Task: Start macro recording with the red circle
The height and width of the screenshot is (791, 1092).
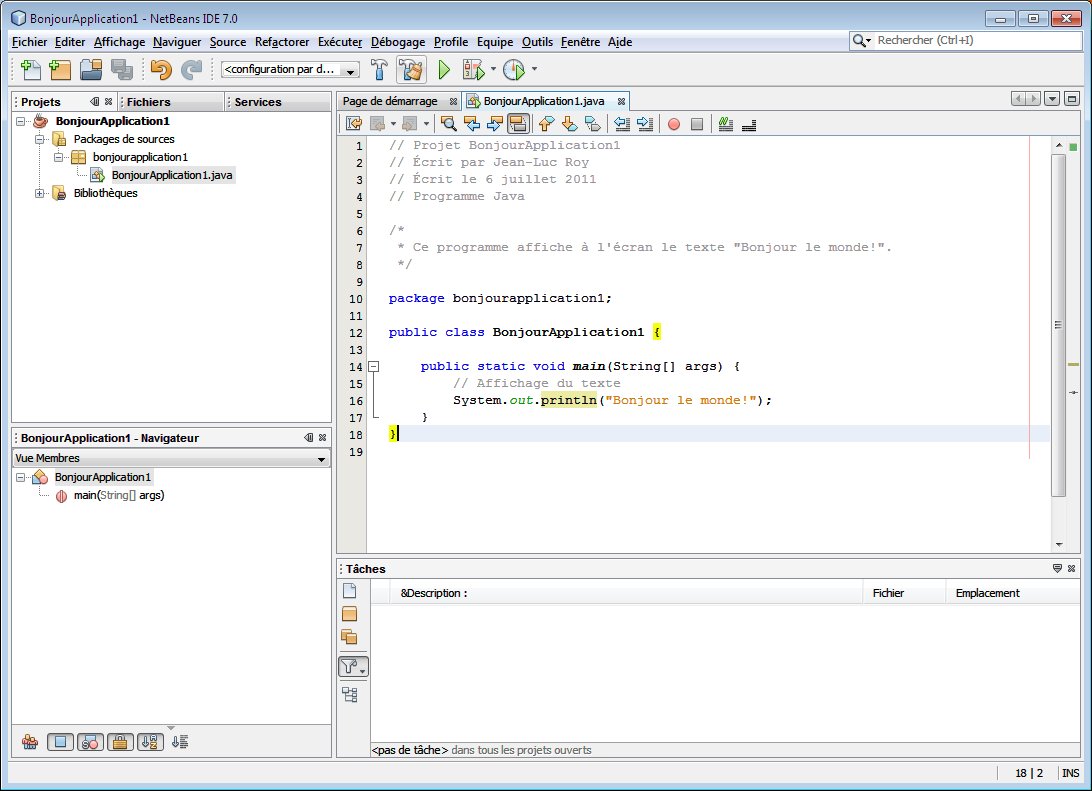Action: pos(673,124)
